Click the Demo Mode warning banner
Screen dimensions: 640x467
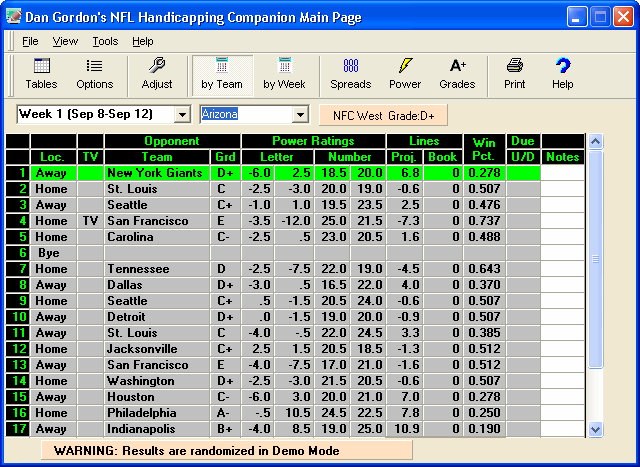tap(227, 451)
